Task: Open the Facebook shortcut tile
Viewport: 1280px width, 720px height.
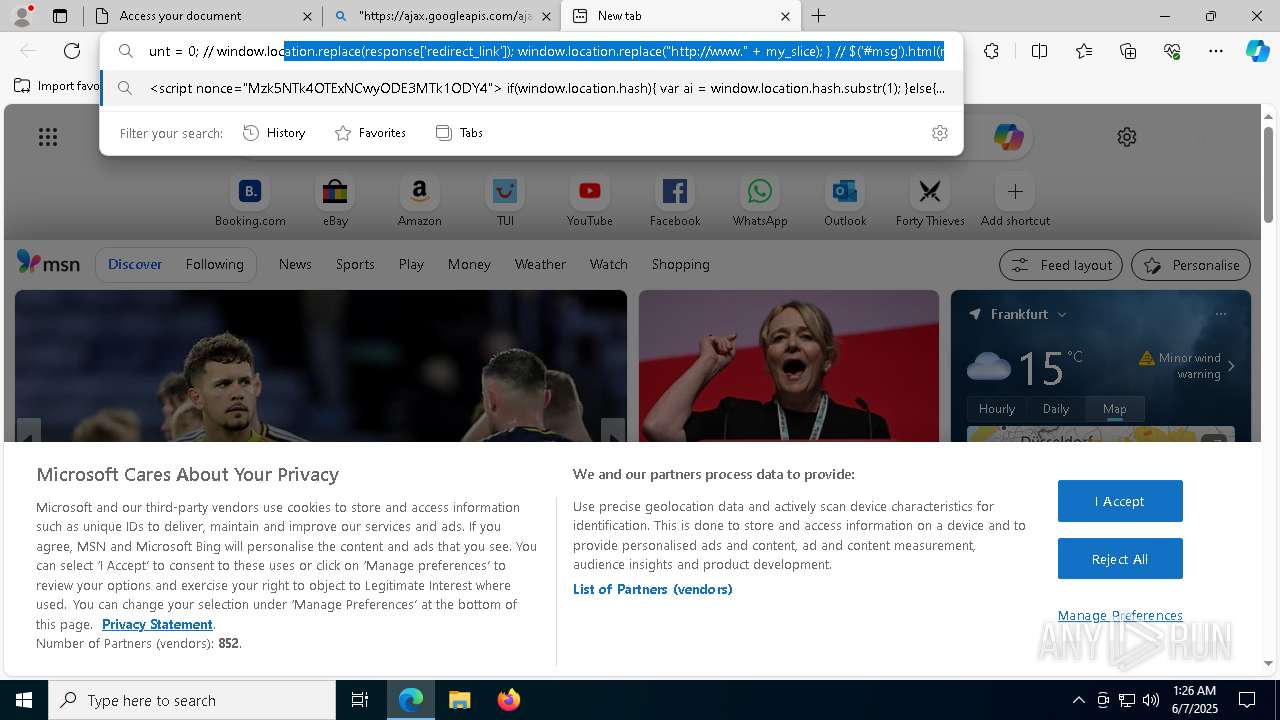Action: point(675,201)
